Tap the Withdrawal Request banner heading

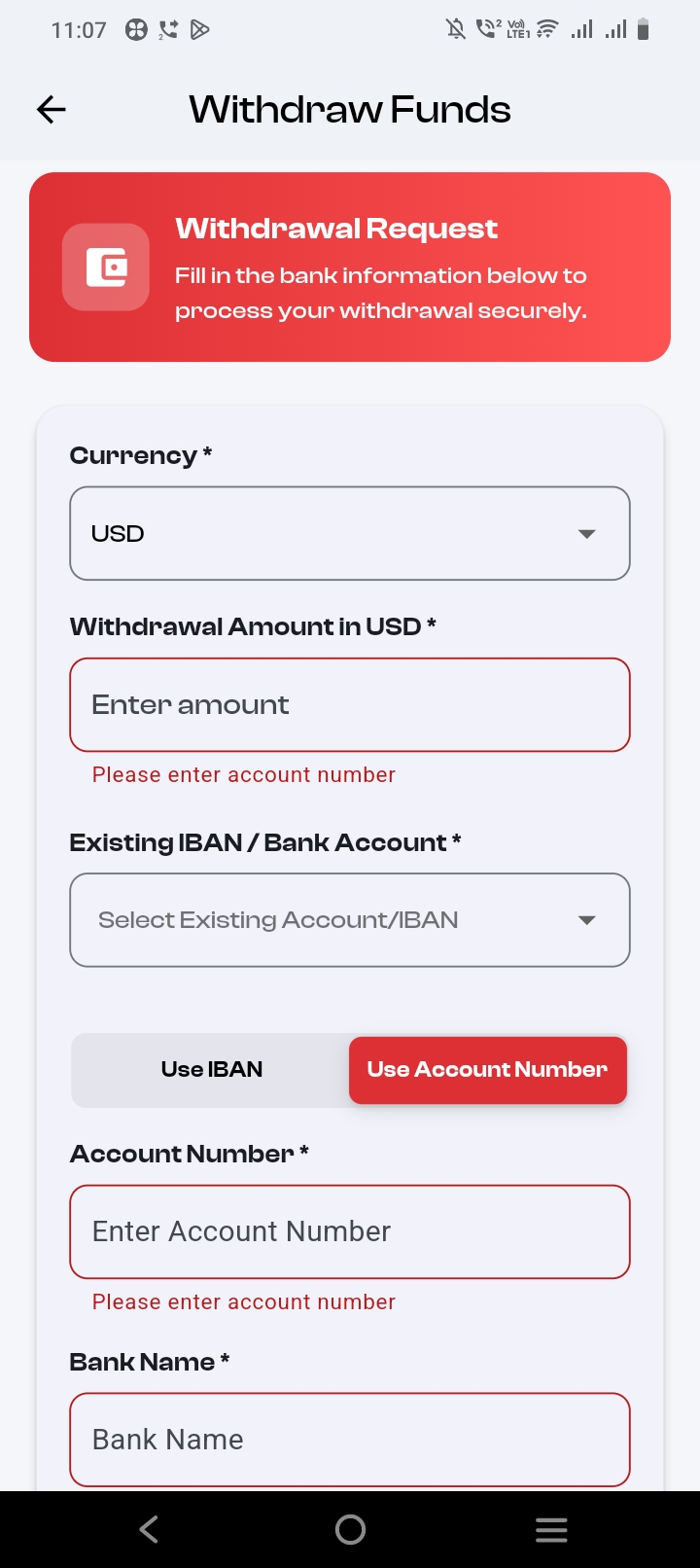(336, 229)
